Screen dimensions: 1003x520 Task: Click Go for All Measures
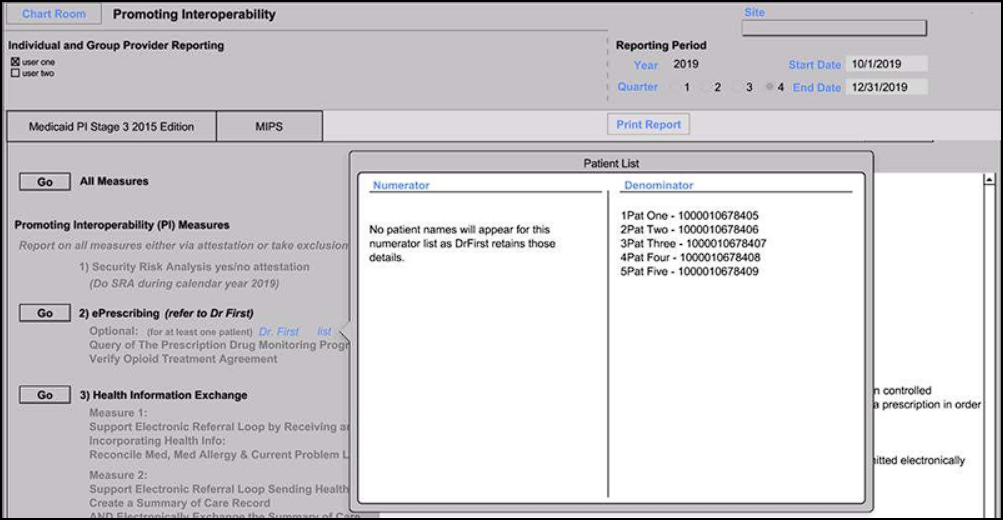click(x=45, y=182)
